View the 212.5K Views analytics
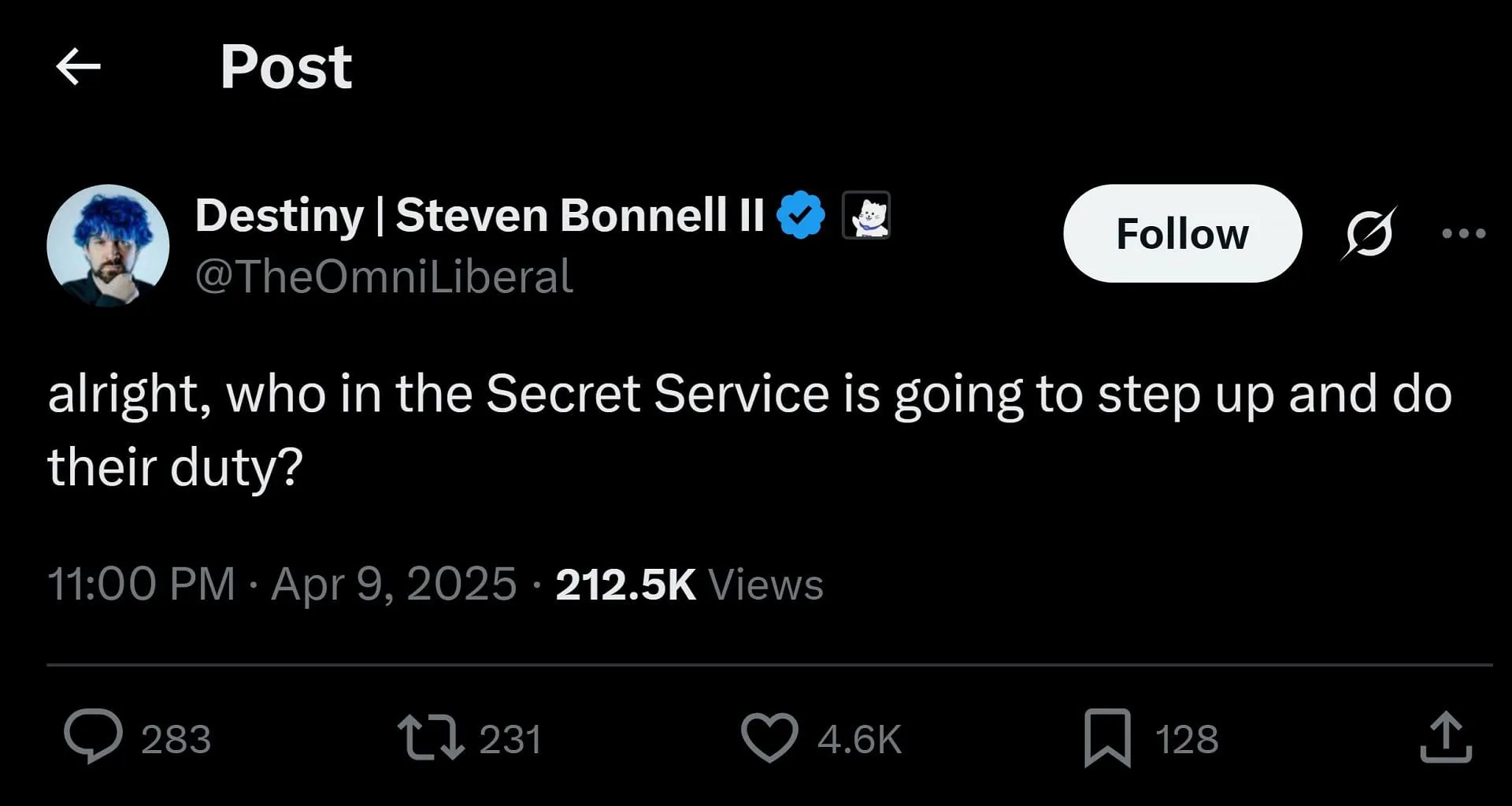 point(689,584)
